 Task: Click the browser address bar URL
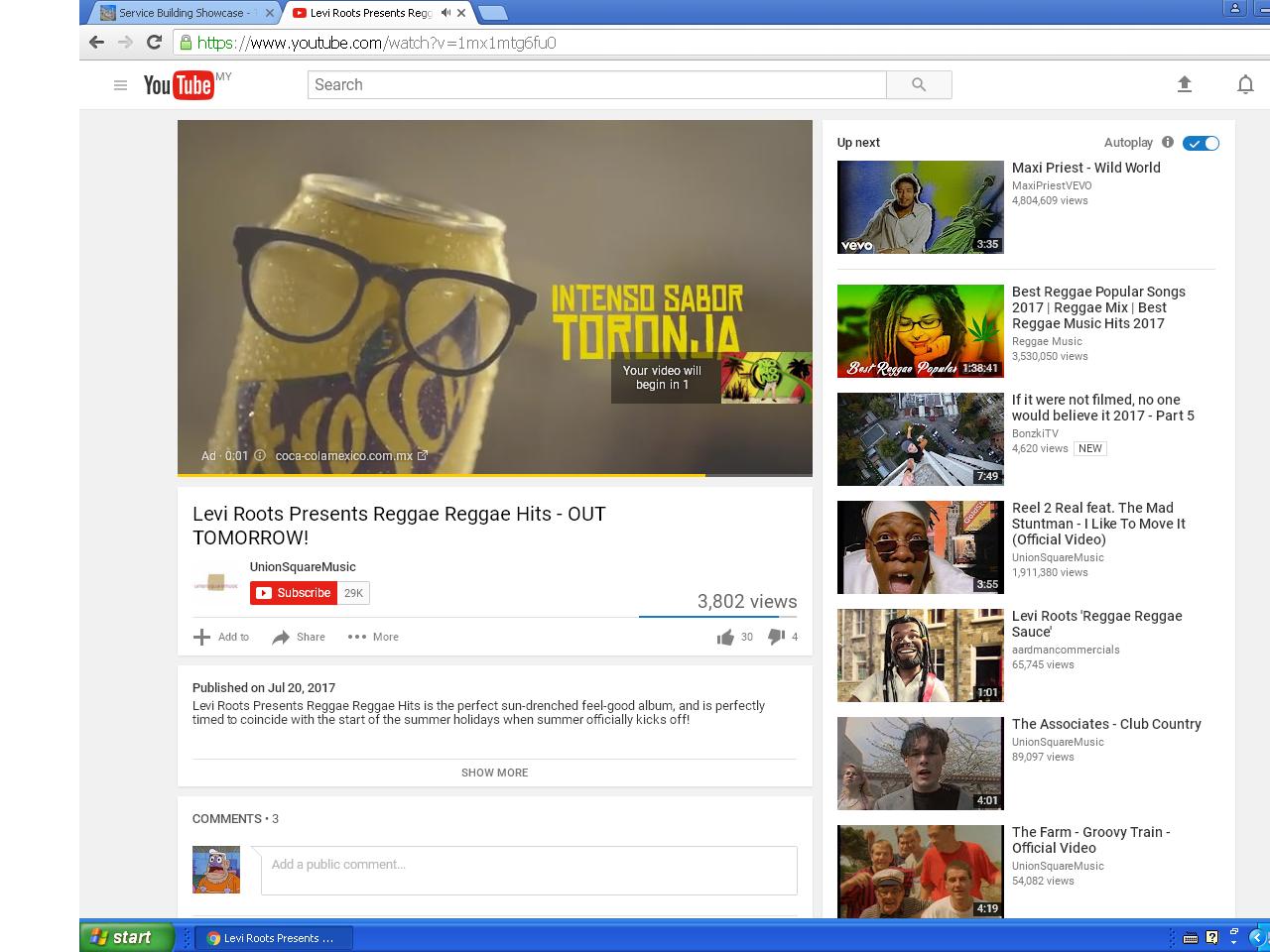pos(376,43)
